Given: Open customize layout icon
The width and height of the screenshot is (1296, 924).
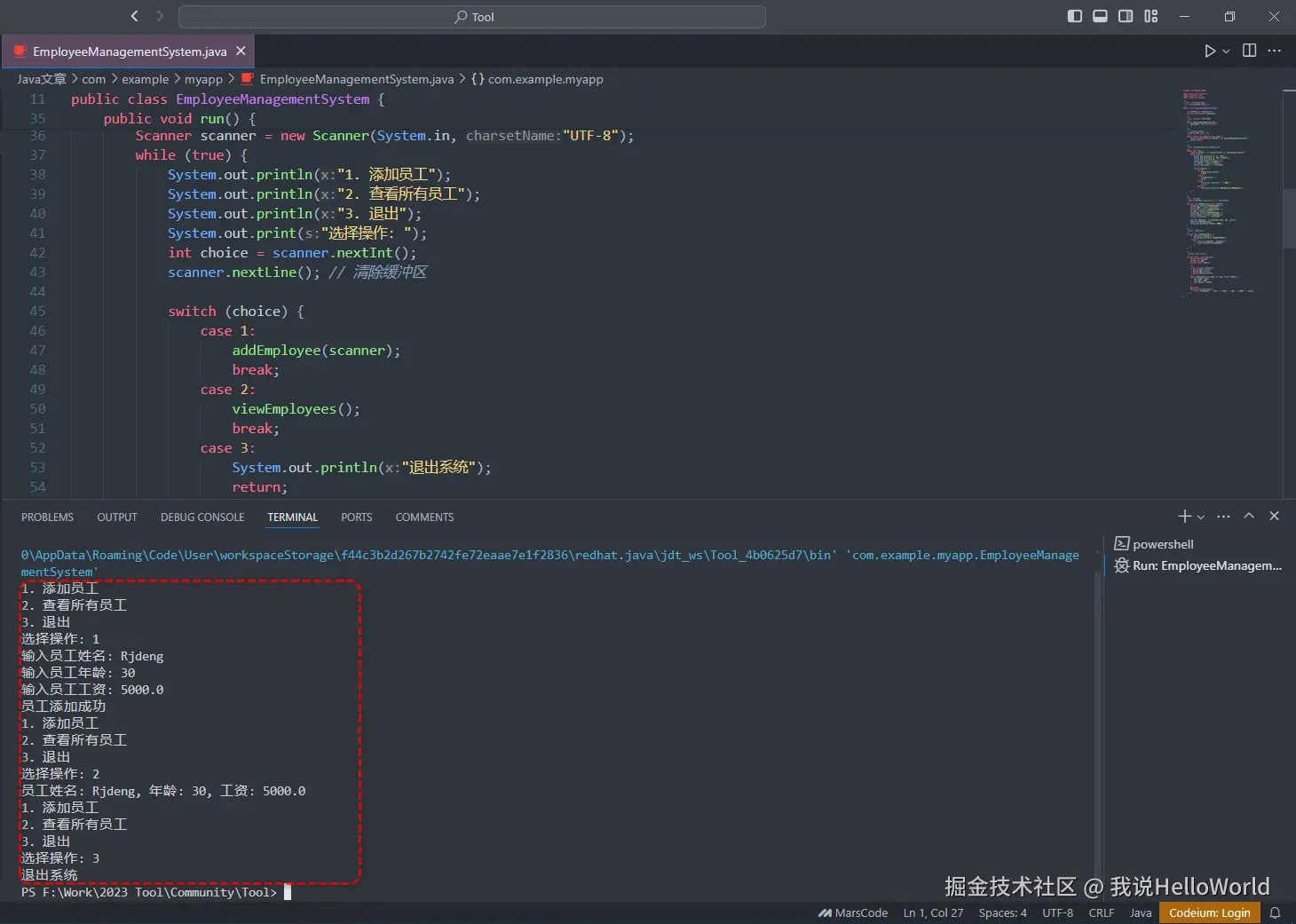Looking at the screenshot, I should [1151, 16].
